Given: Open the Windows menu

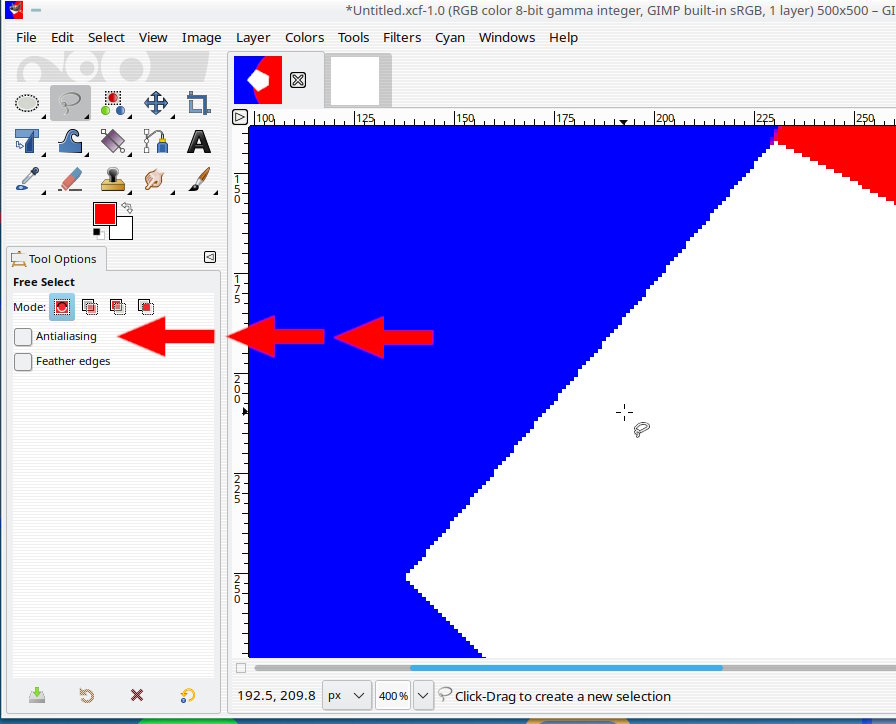Looking at the screenshot, I should [507, 38].
